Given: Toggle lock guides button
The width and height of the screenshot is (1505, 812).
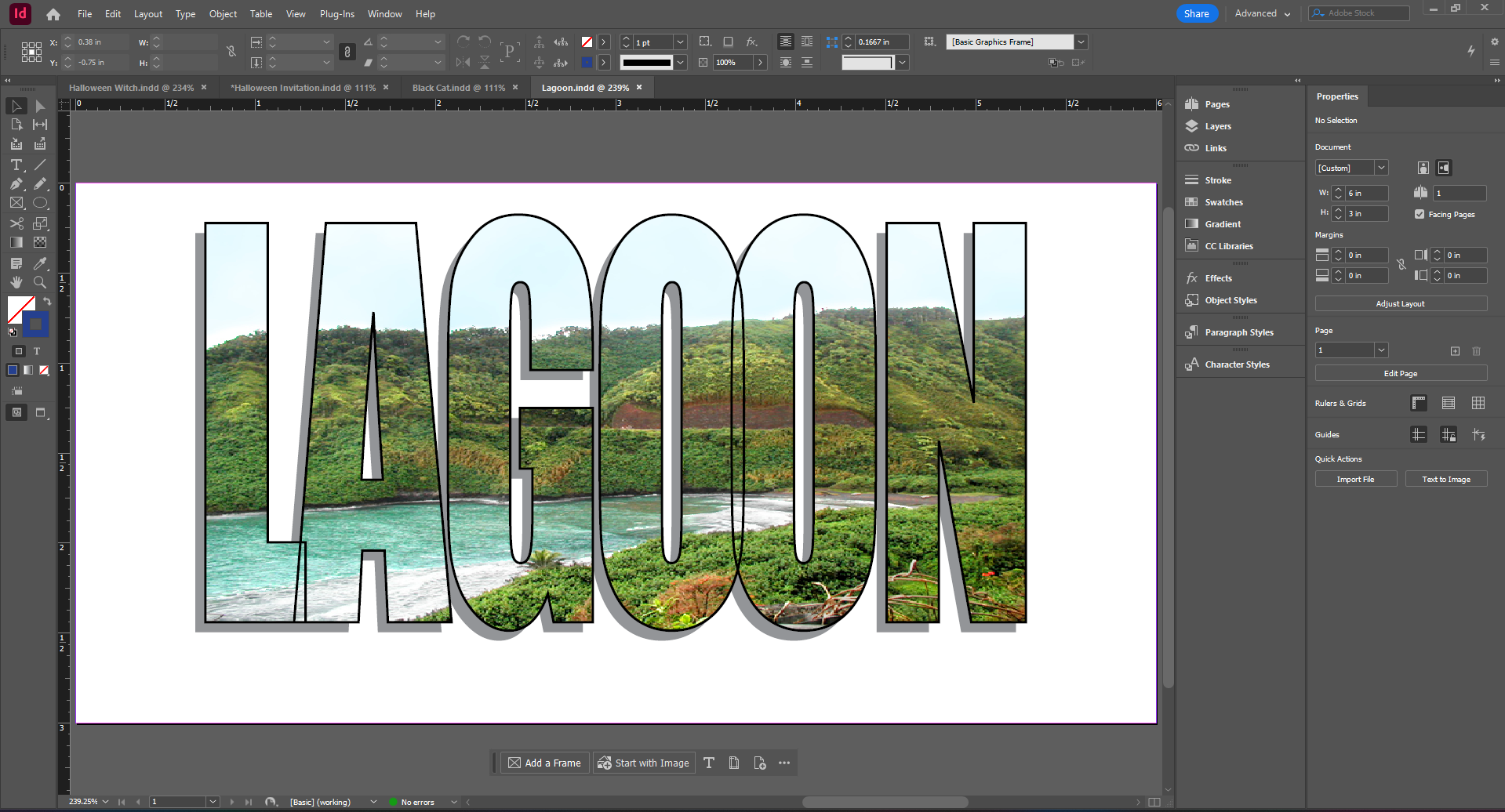Looking at the screenshot, I should (x=1449, y=434).
